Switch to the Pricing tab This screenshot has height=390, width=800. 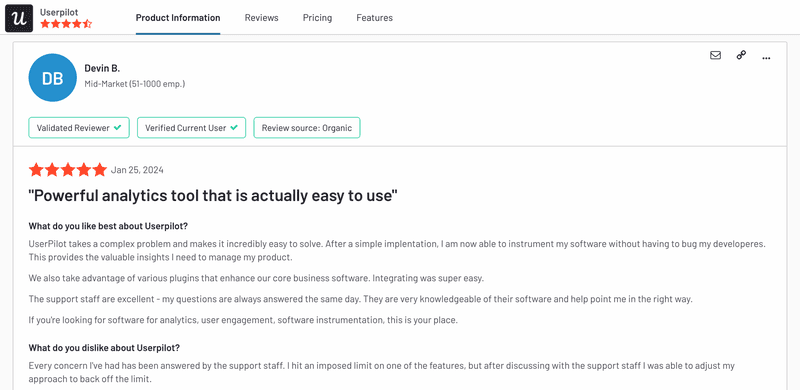(x=317, y=18)
